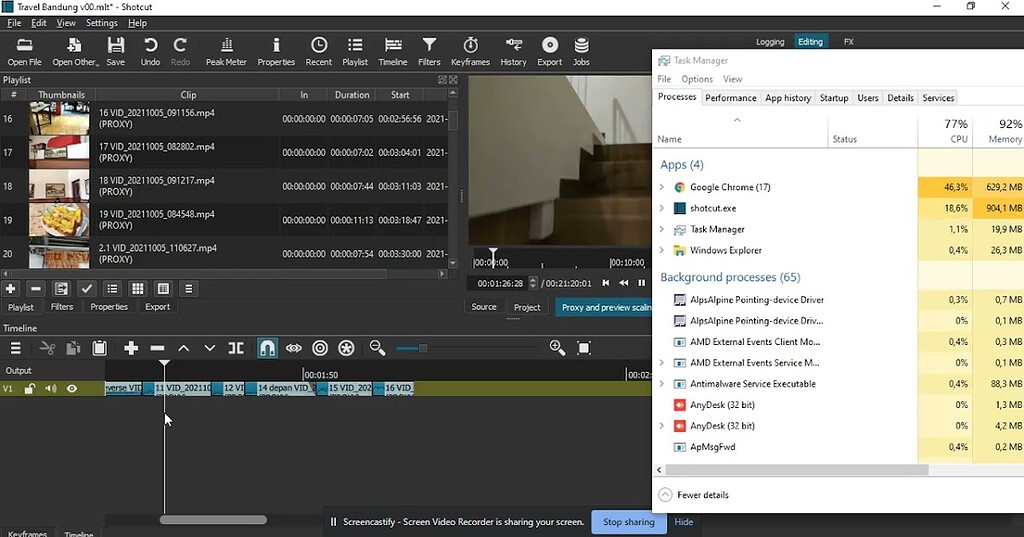Open the Peak Meter panel
This screenshot has width=1024, height=537.
[226, 51]
